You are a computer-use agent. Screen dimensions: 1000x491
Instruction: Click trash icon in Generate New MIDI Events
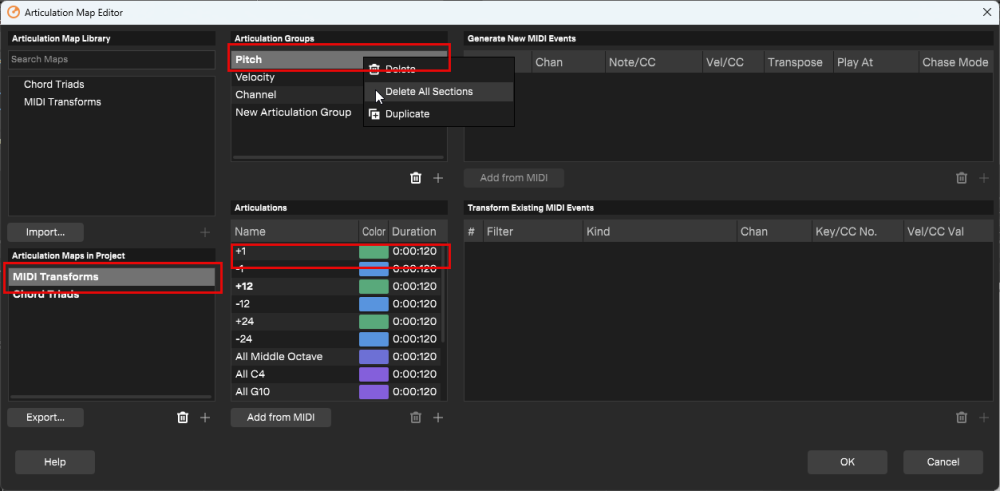coord(961,178)
